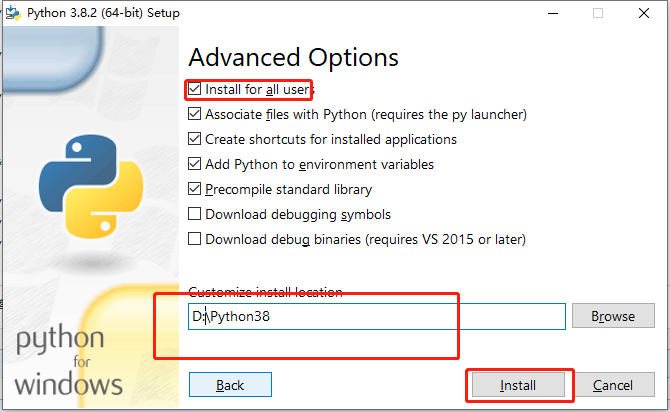This screenshot has height=412, width=670.
Task: Toggle Install for all users checkbox
Action: tap(194, 89)
